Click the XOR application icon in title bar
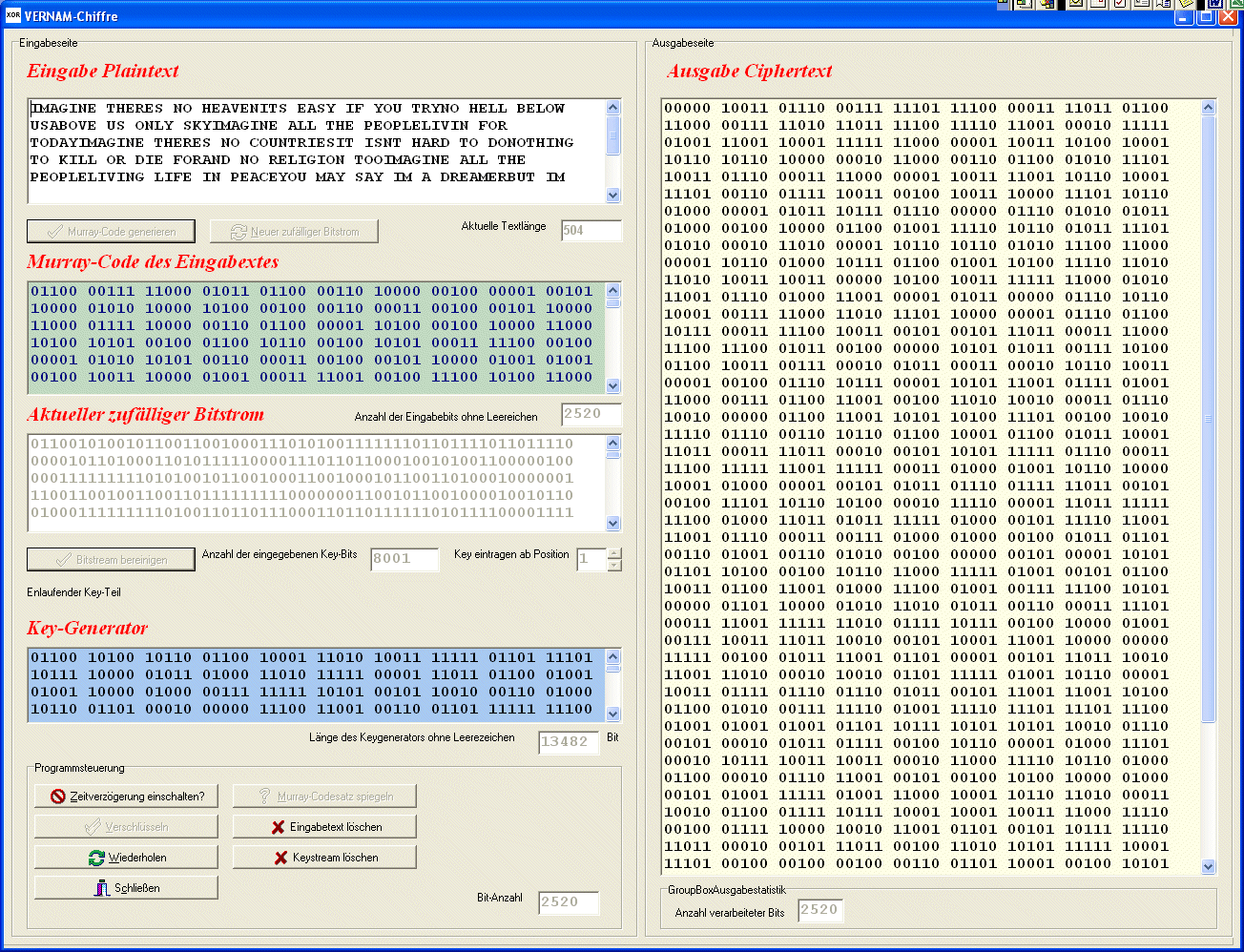The height and width of the screenshot is (952, 1244). tap(12, 15)
